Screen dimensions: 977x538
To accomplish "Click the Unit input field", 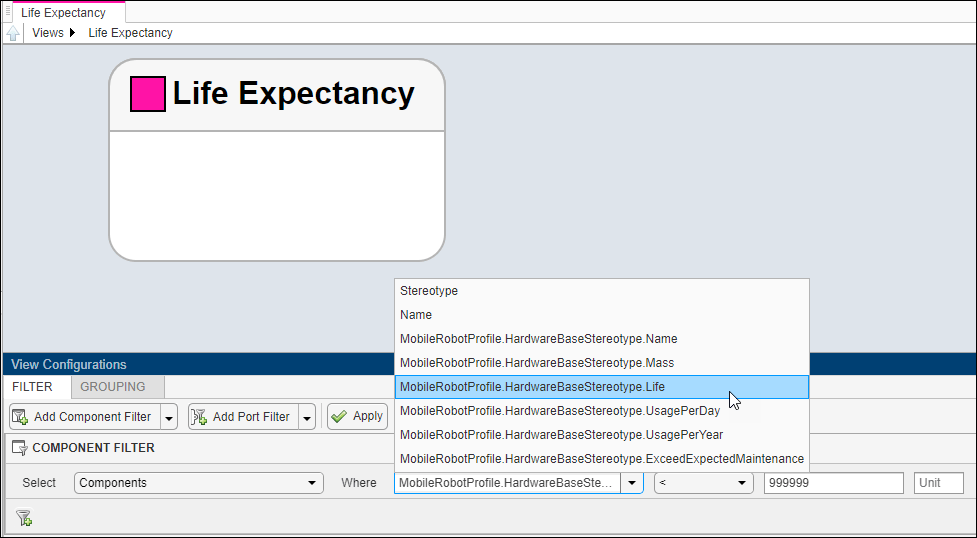I will [939, 483].
